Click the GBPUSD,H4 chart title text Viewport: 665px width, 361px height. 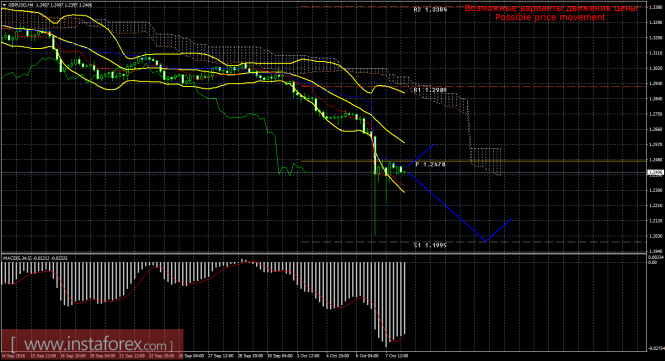click(x=21, y=5)
